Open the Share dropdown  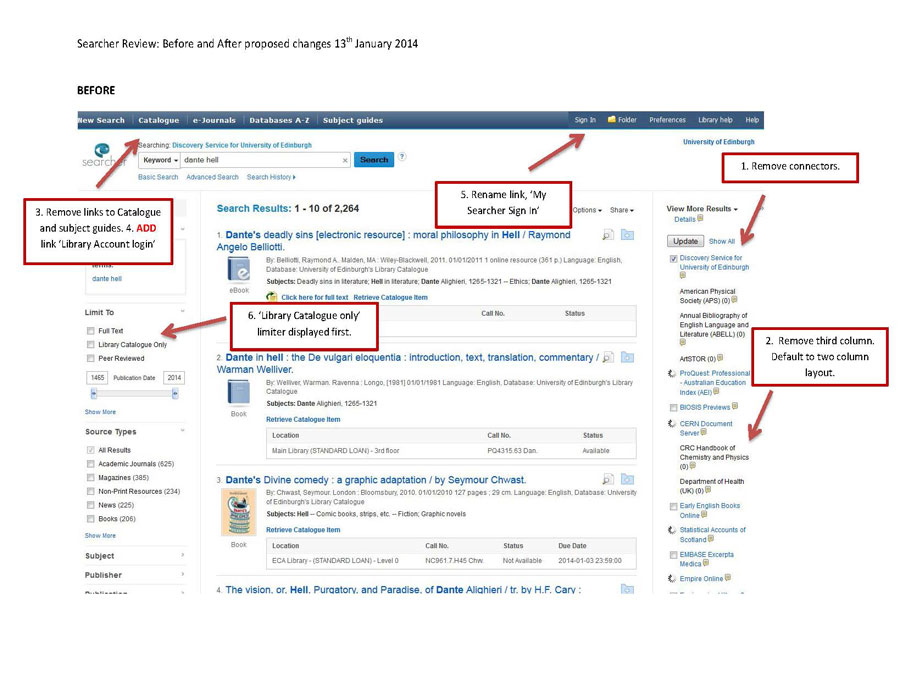622,210
